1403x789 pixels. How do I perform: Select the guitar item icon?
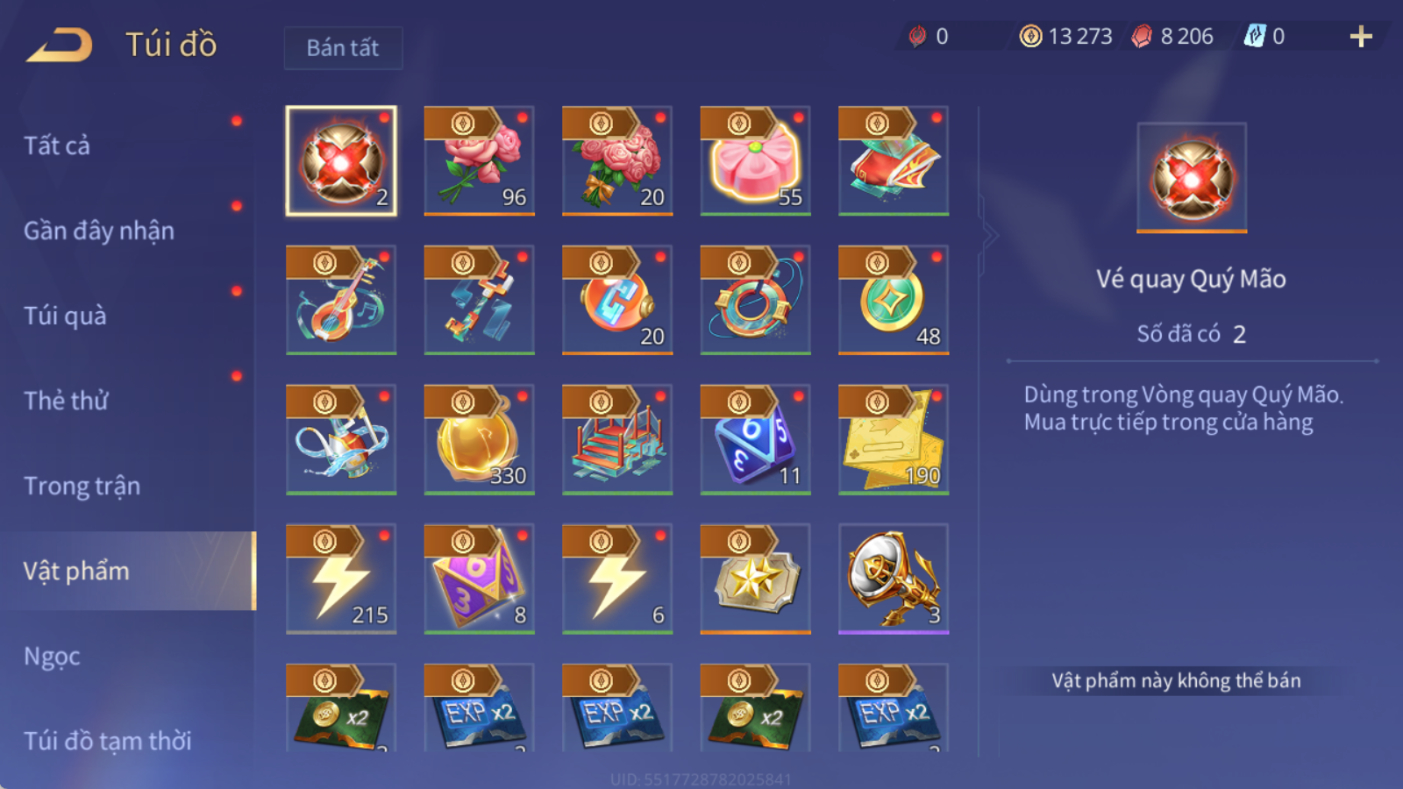click(x=341, y=300)
